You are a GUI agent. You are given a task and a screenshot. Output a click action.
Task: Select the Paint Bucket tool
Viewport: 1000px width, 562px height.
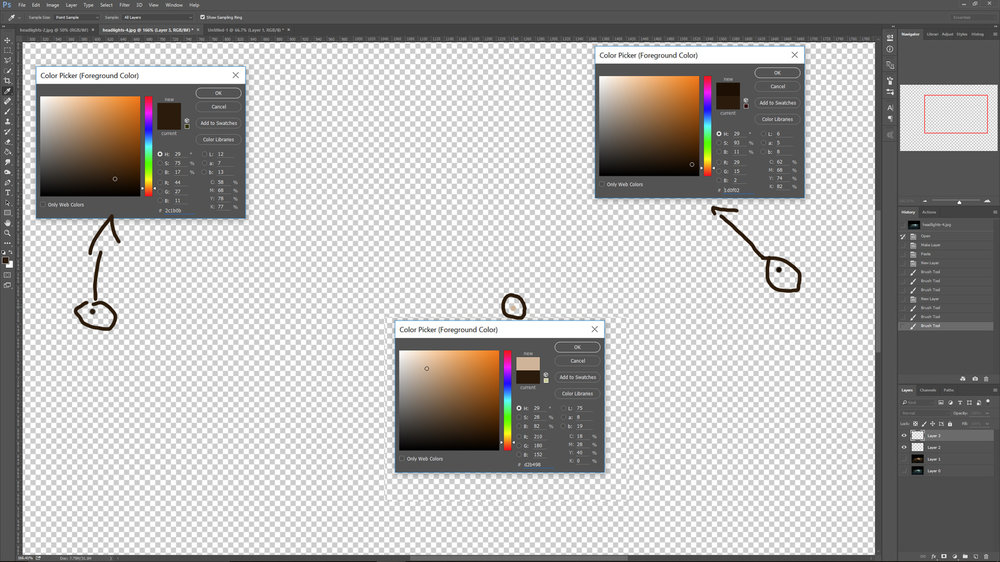click(8, 152)
